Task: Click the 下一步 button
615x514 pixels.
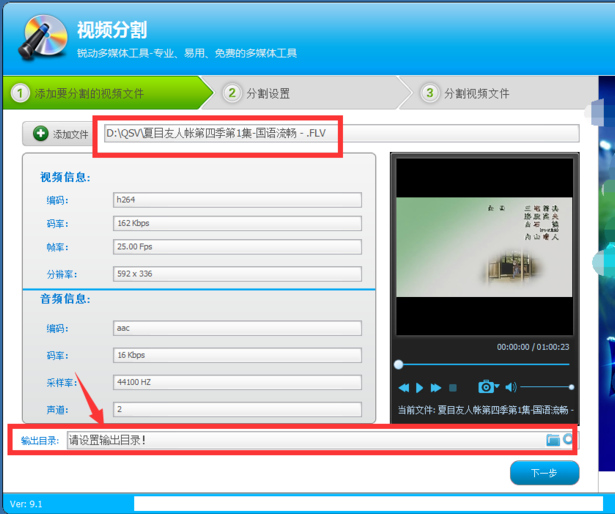Action: [x=544, y=473]
